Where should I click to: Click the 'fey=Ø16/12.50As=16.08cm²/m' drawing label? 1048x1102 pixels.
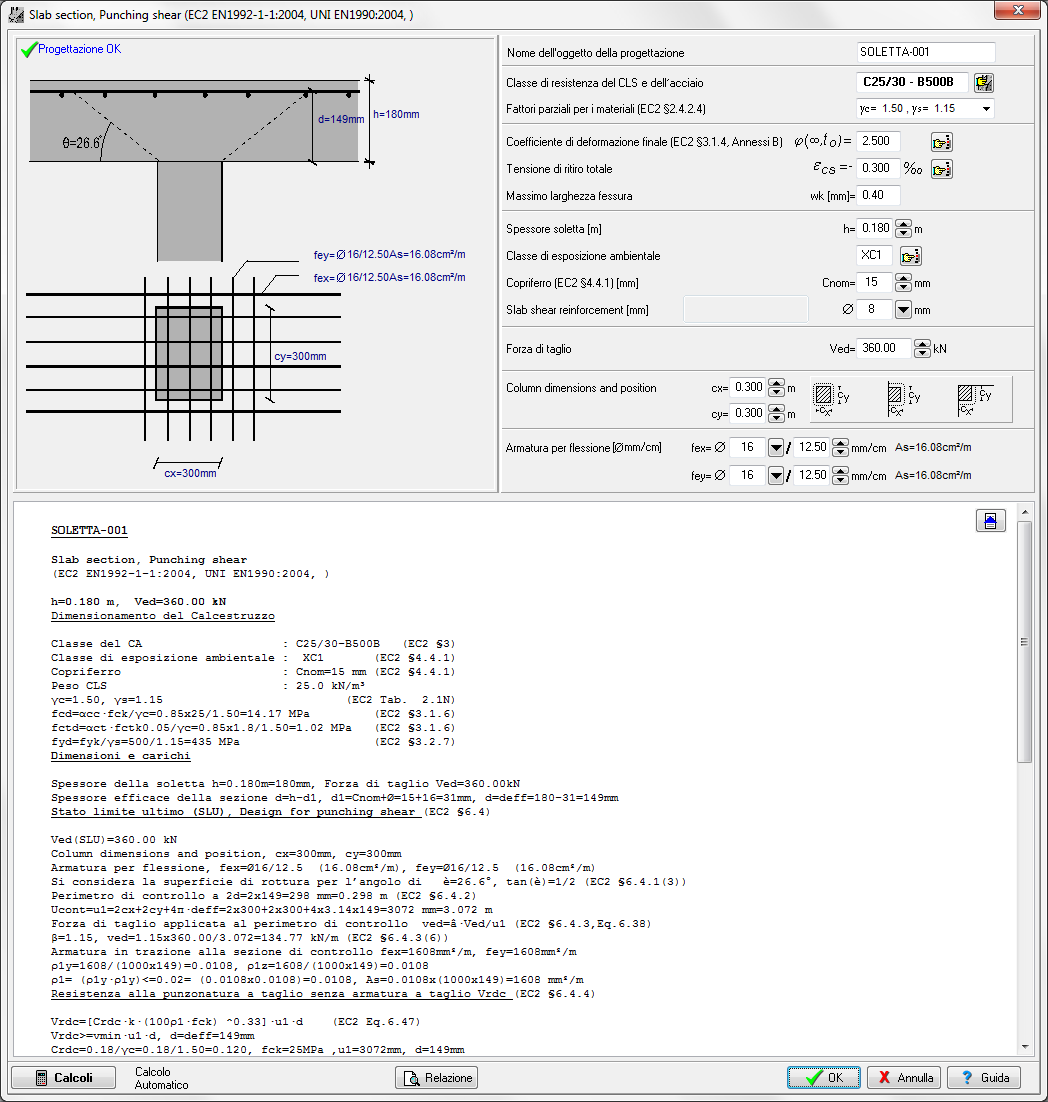pos(389,254)
